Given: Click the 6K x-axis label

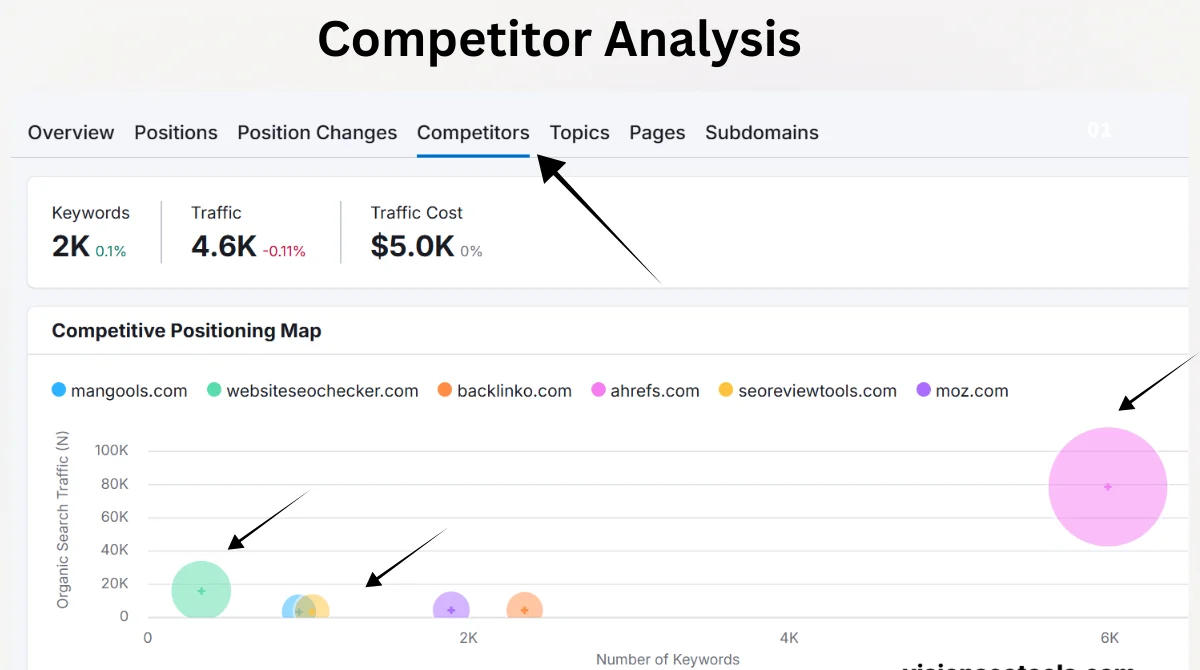Looking at the screenshot, I should pyautogui.click(x=1109, y=637).
